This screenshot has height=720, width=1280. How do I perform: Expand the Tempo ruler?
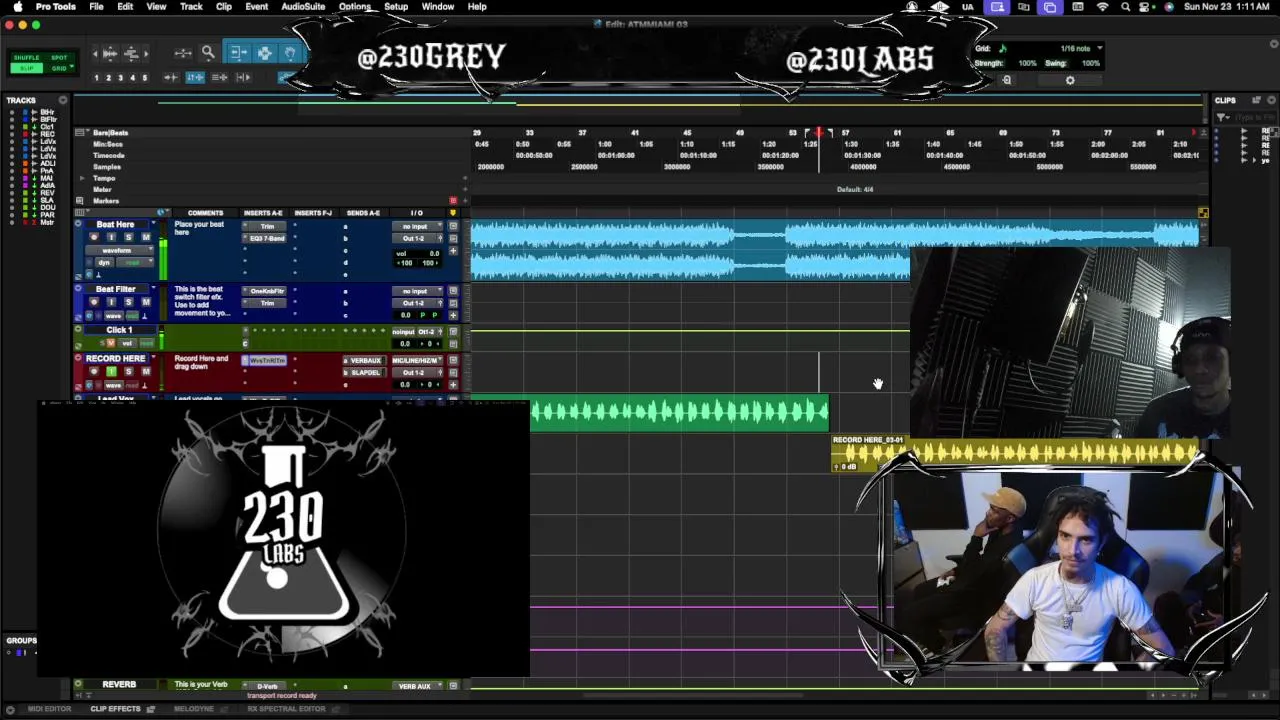[x=82, y=178]
